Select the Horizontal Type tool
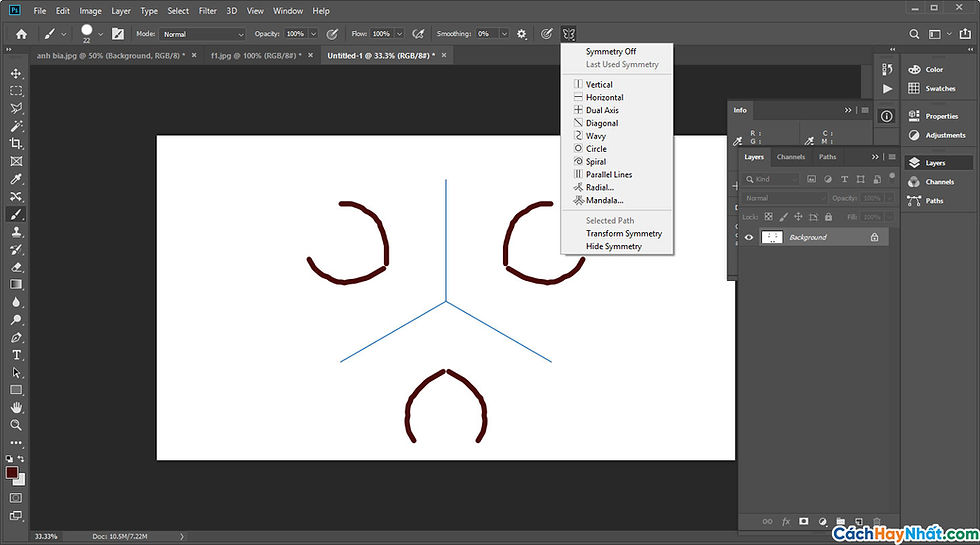980x545 pixels. (x=16, y=355)
